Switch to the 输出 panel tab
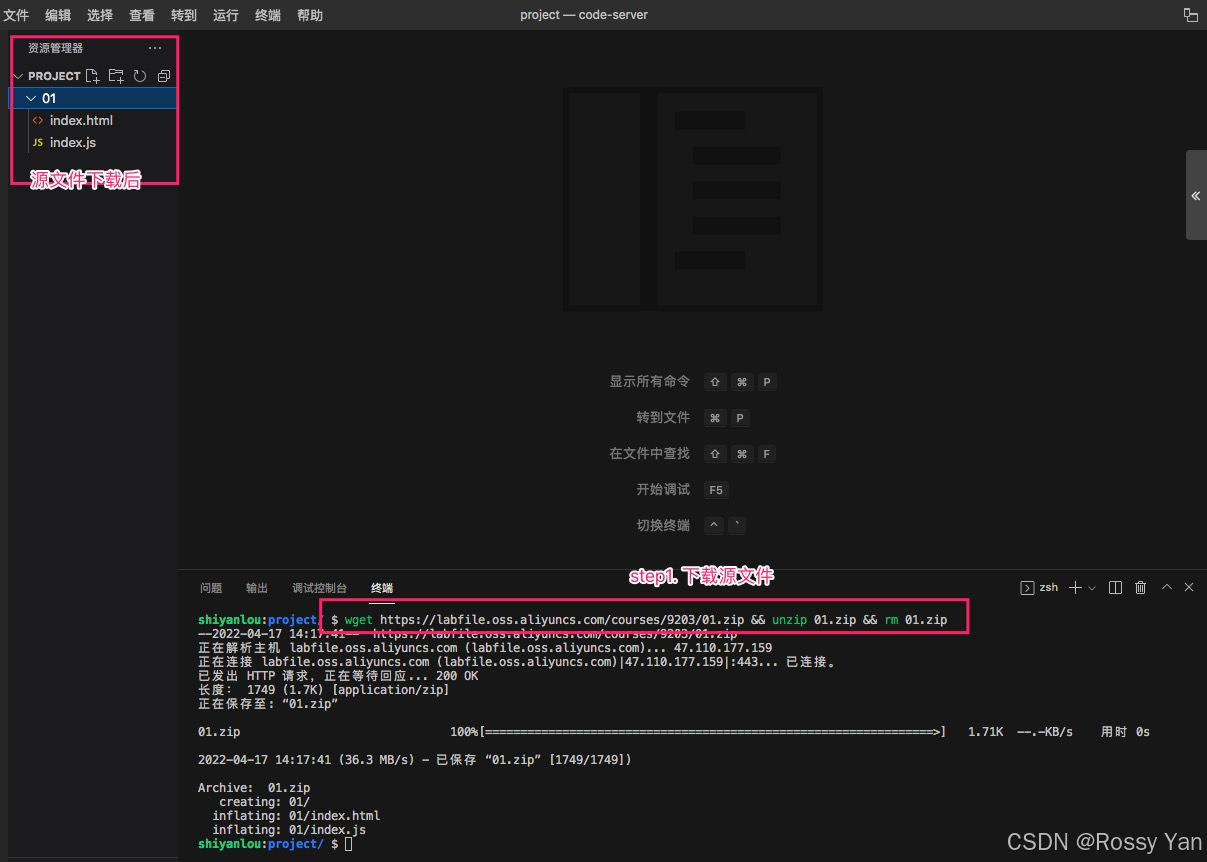Screen dimensions: 1207x862 coord(257,588)
